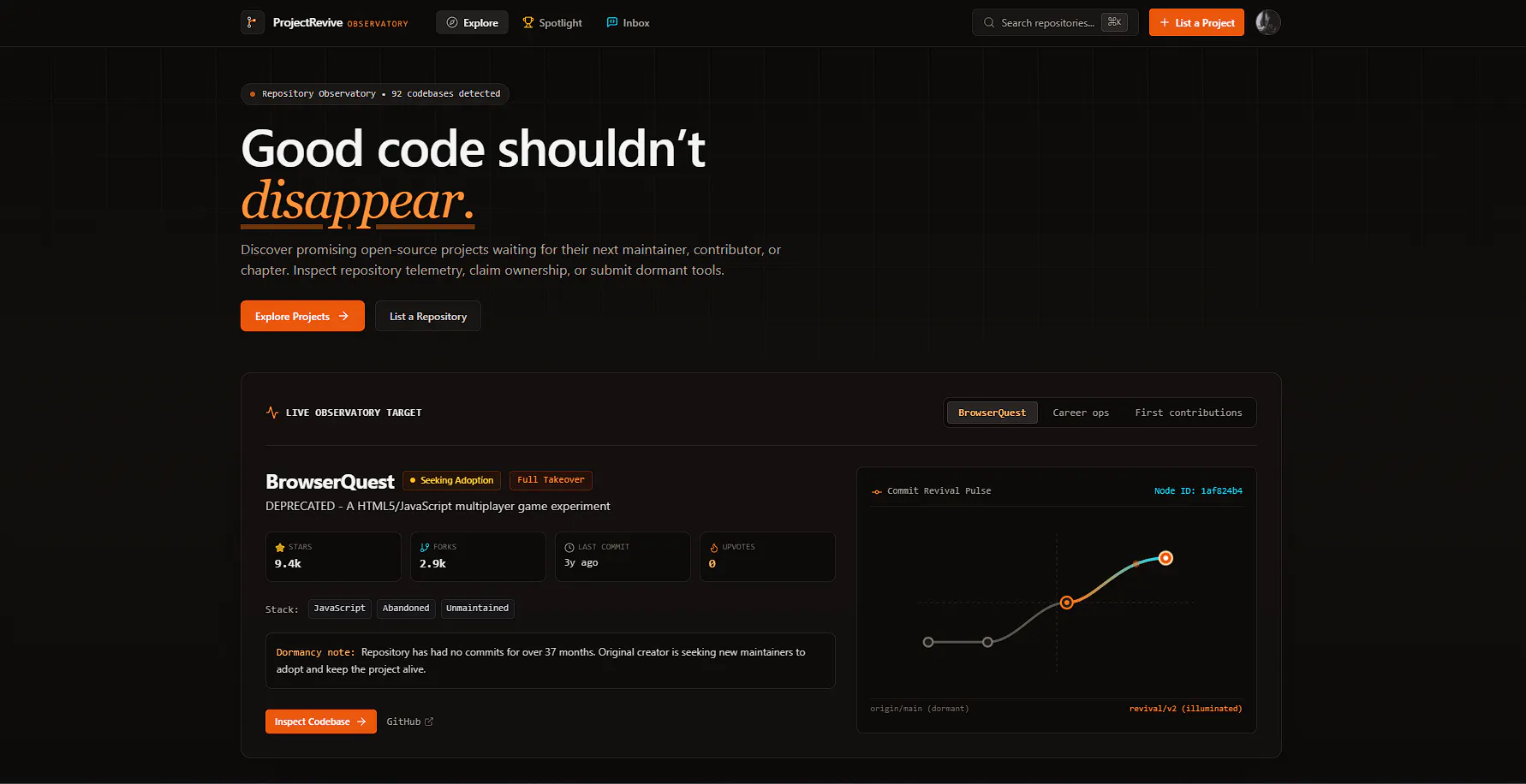This screenshot has height=784, width=1526.
Task: Click the List a Project button
Action: click(1196, 22)
